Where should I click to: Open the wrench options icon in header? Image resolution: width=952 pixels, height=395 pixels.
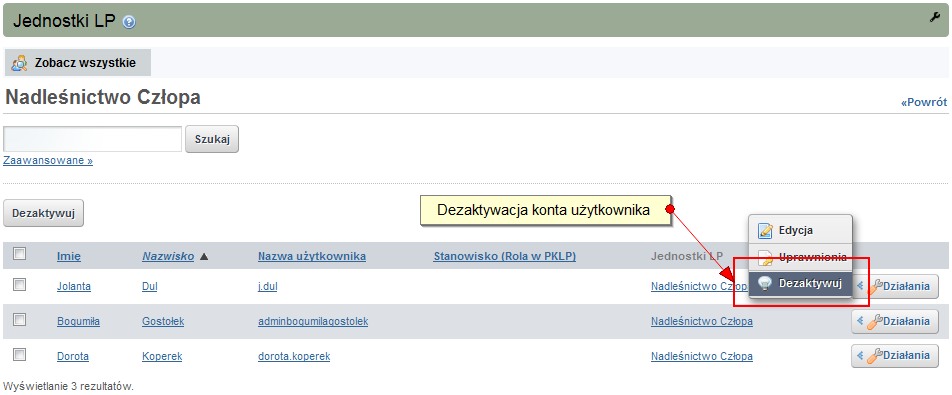[x=934, y=18]
